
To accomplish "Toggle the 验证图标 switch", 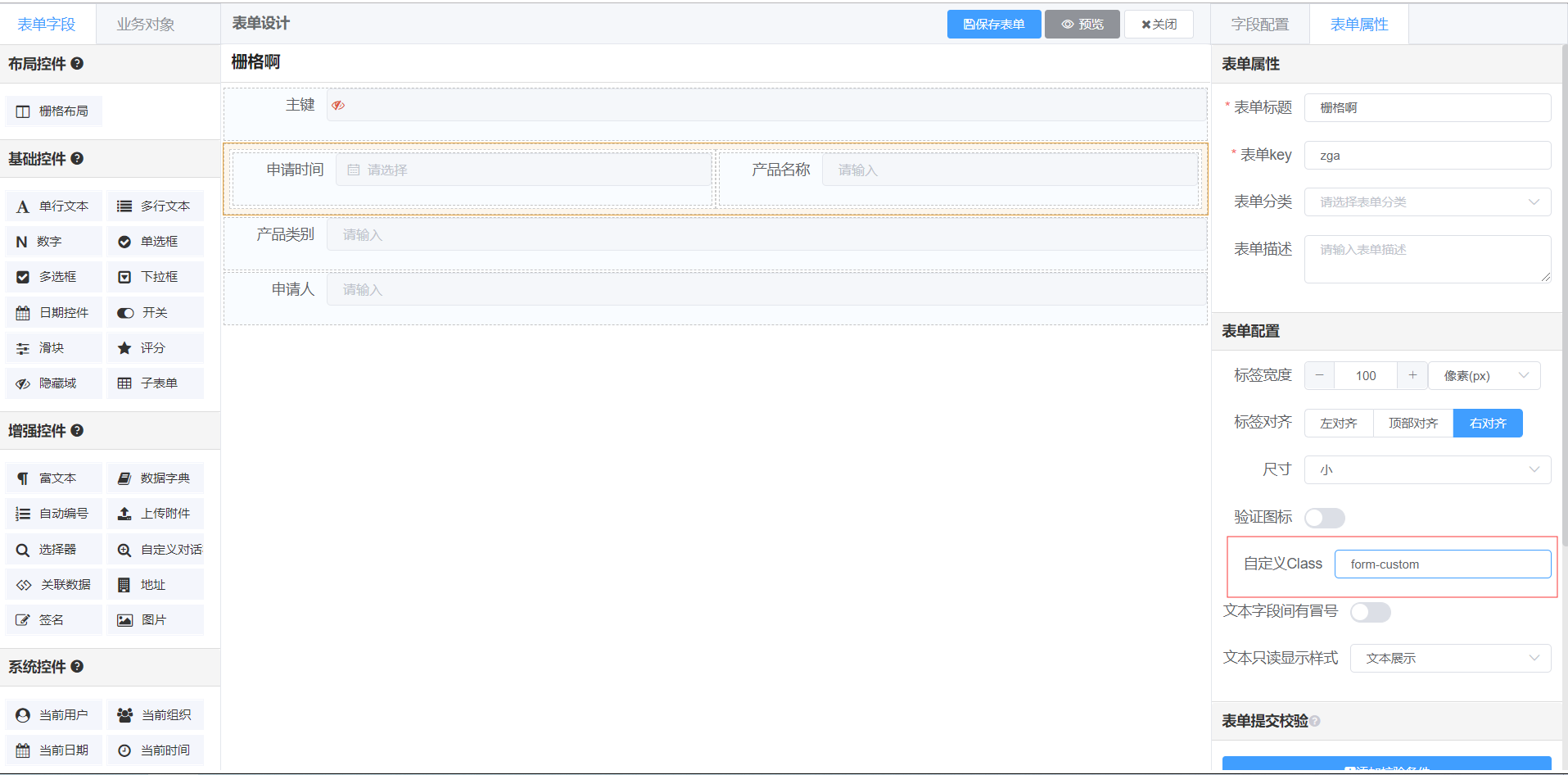I will pyautogui.click(x=1324, y=518).
